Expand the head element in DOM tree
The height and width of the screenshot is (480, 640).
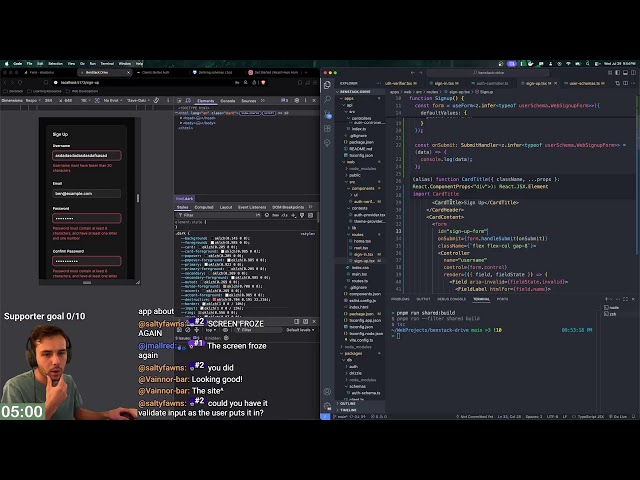pyautogui.click(x=181, y=118)
